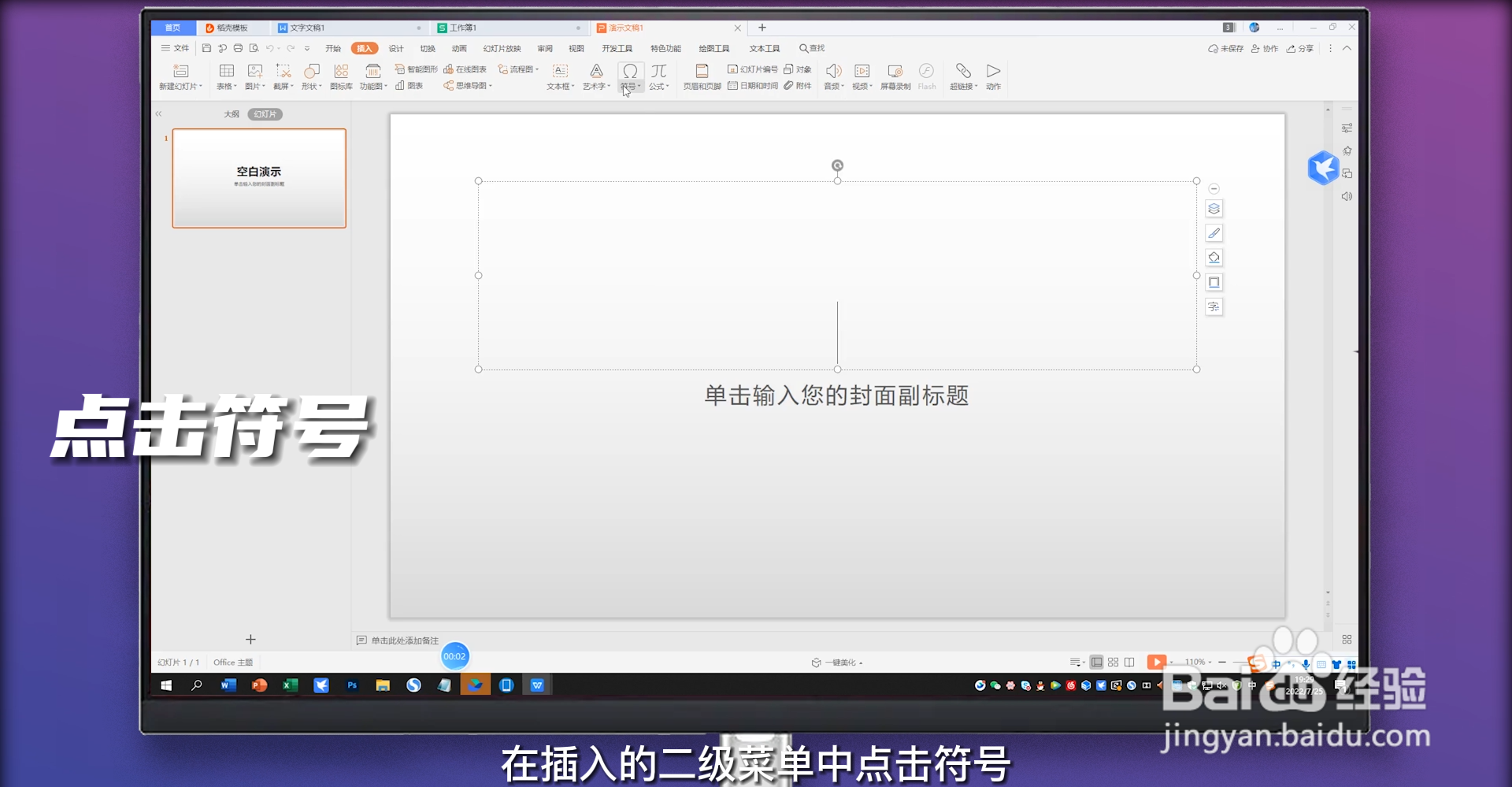Image resolution: width=1512 pixels, height=787 pixels.
Task: Click 单击此处添加备注 to add notes
Action: tap(403, 640)
